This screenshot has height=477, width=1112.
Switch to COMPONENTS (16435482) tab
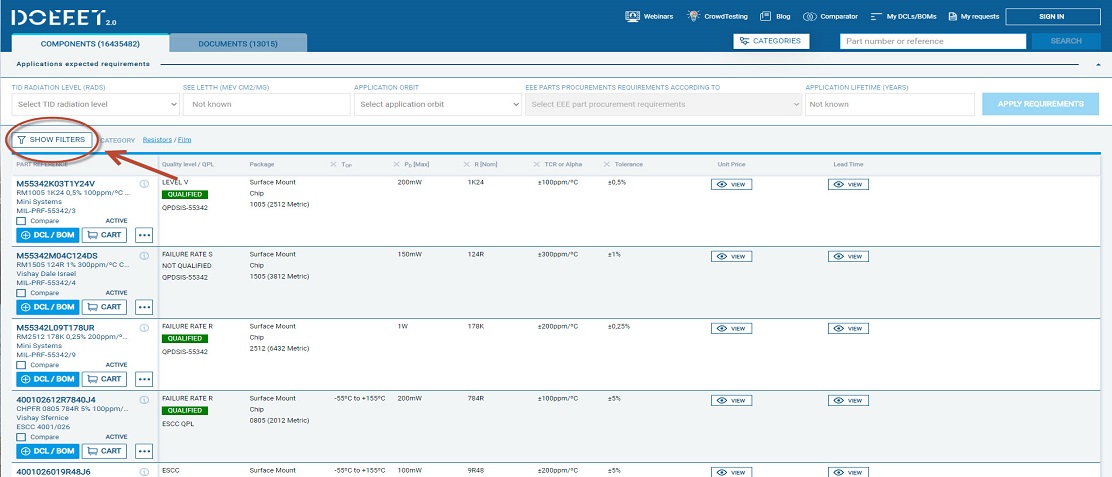[x=90, y=44]
